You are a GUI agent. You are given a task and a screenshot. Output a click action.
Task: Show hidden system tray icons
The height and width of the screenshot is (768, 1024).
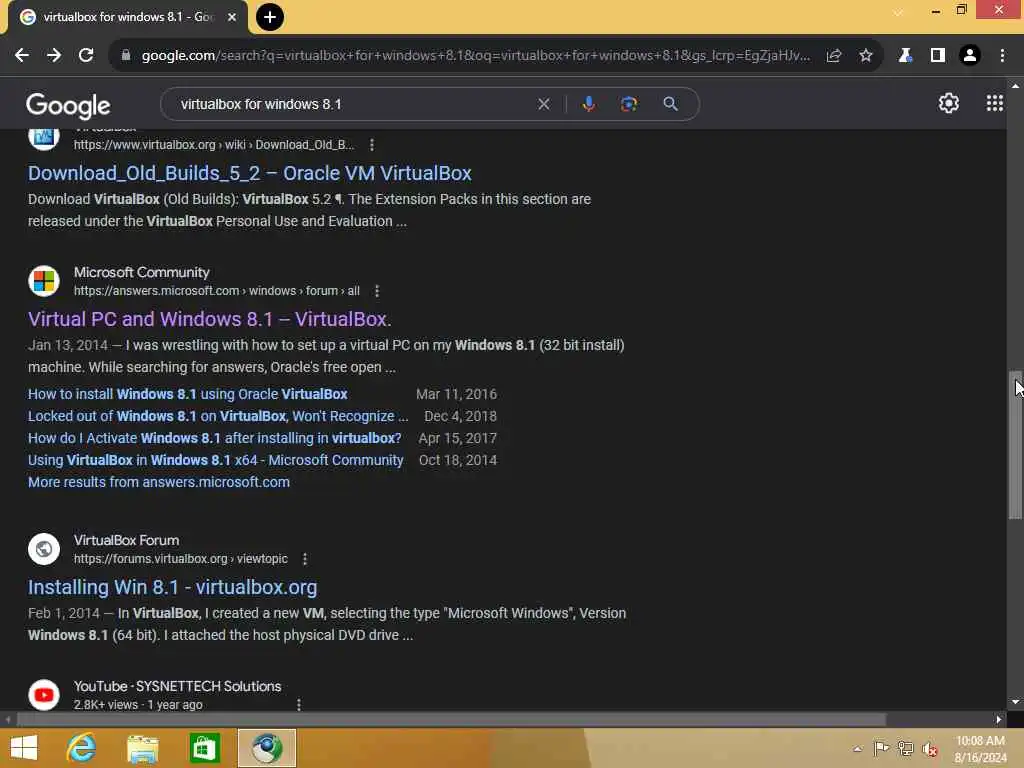point(857,749)
